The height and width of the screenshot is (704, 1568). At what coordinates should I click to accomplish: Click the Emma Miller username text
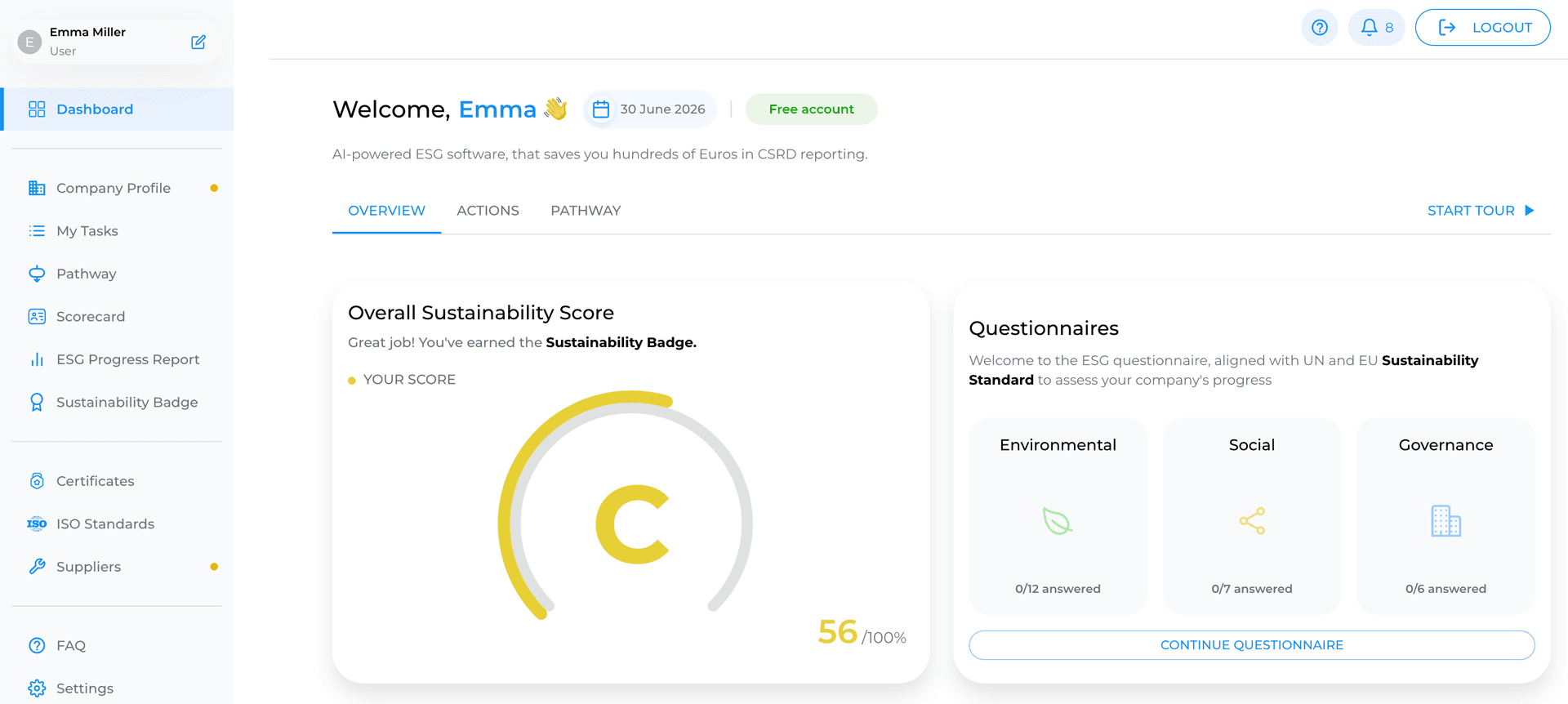87,32
